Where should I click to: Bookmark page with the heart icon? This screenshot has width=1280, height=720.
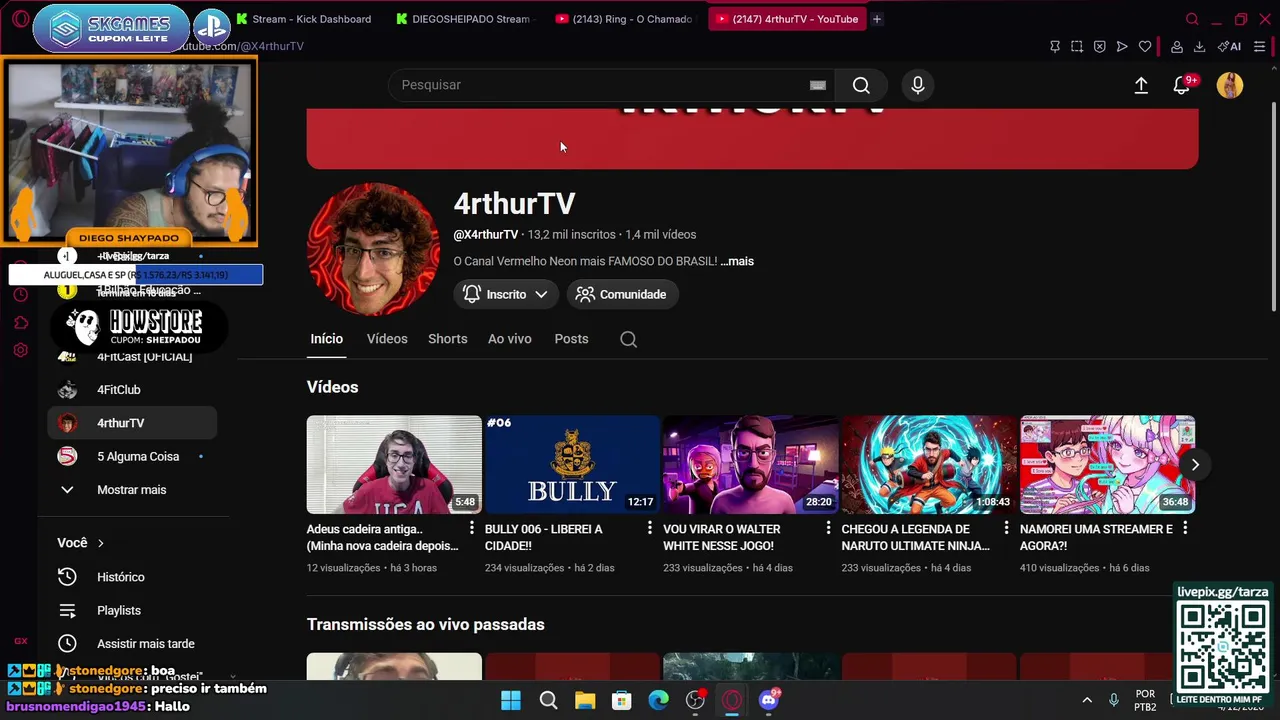click(x=1145, y=46)
